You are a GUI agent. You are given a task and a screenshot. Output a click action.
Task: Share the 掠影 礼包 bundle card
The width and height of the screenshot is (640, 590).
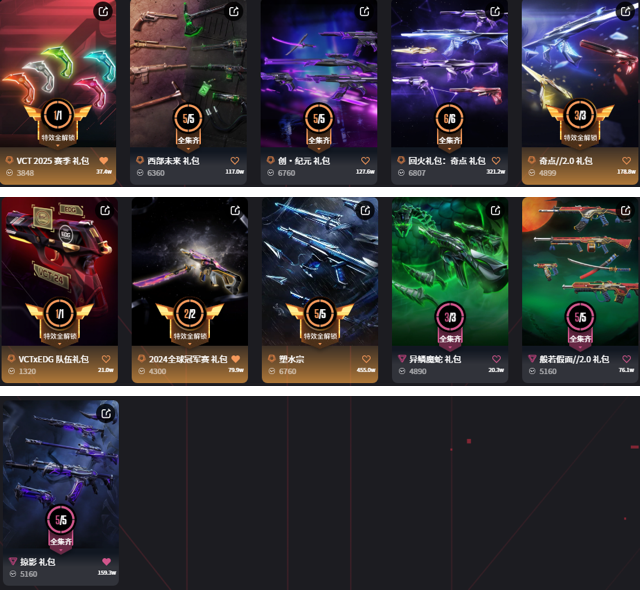click(x=106, y=413)
